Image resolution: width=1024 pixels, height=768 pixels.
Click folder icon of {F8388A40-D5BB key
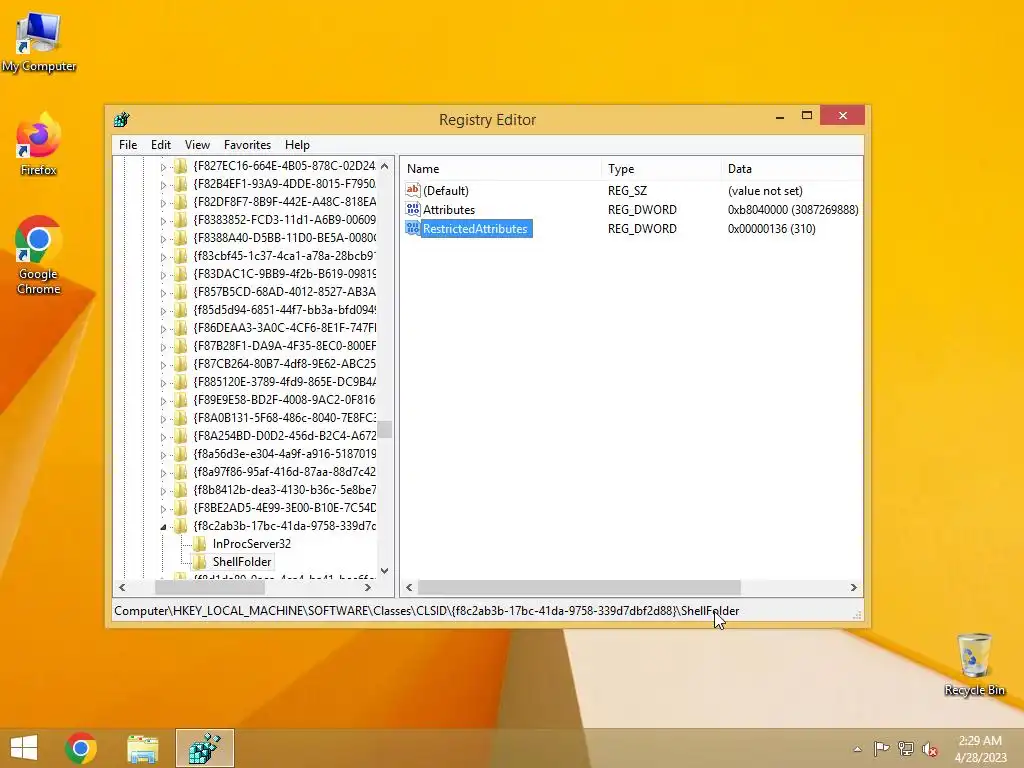(x=180, y=238)
